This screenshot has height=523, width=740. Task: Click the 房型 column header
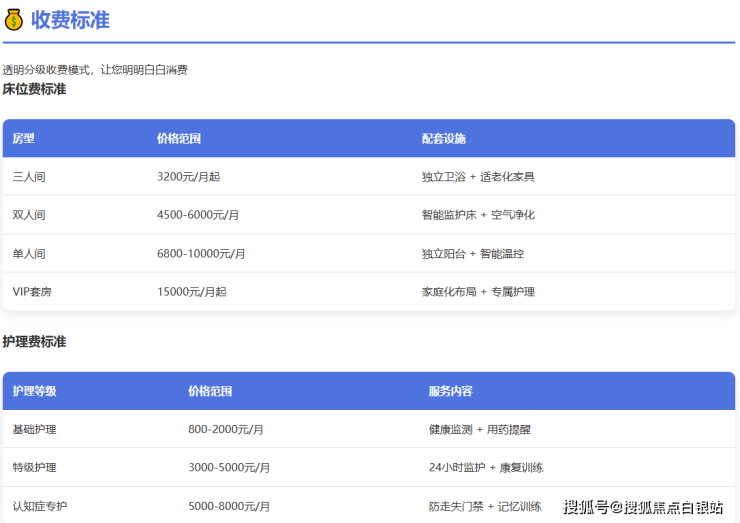coord(23,139)
